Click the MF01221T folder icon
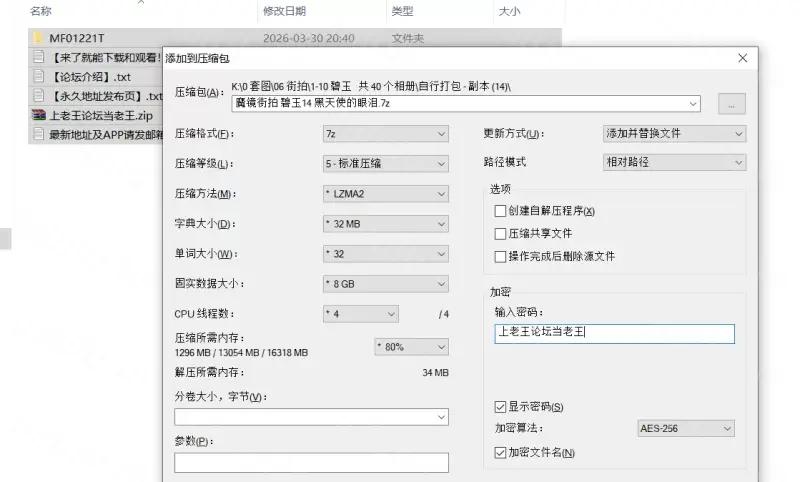 [38, 39]
